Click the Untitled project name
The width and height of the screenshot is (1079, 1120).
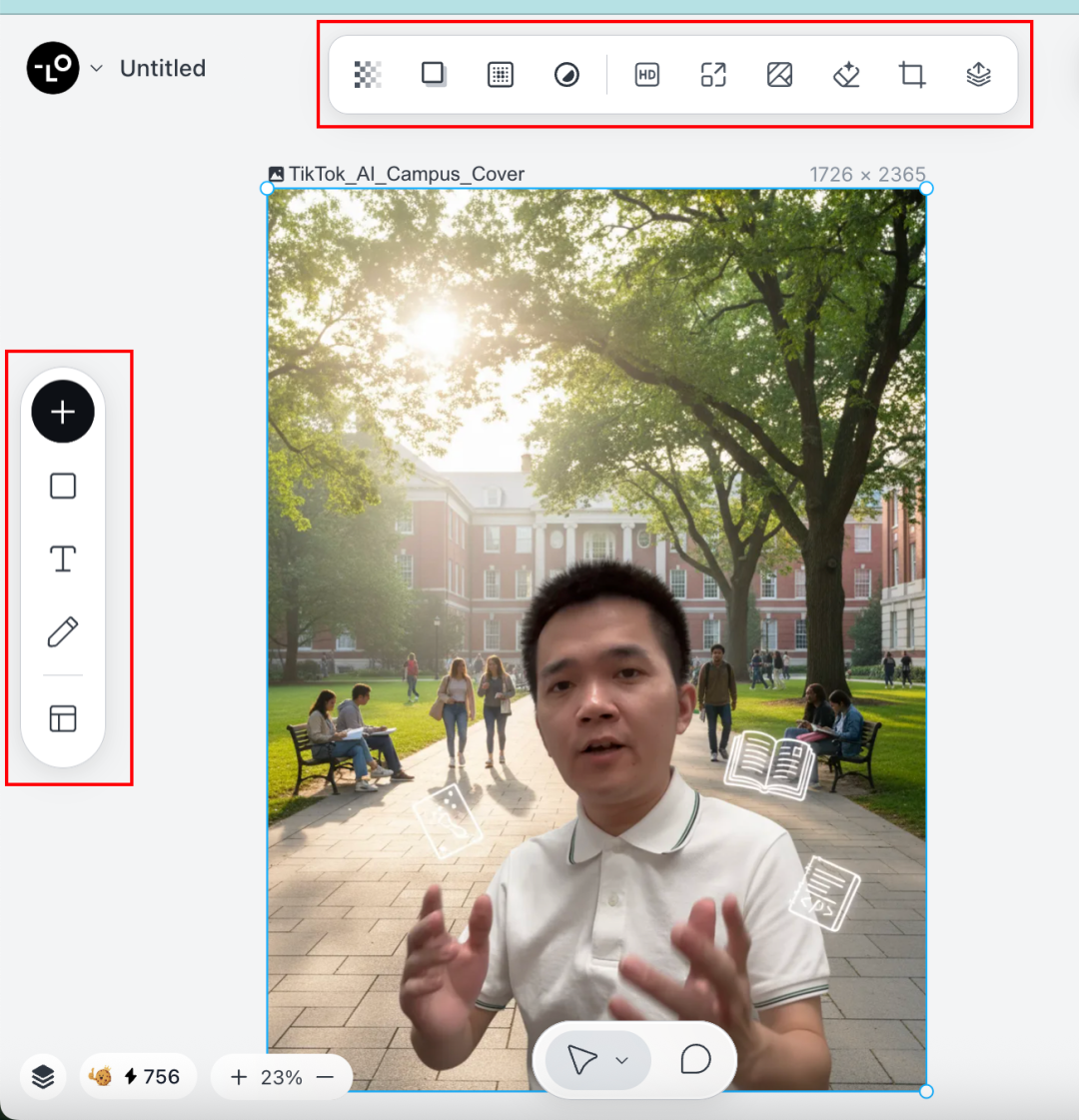click(x=163, y=69)
